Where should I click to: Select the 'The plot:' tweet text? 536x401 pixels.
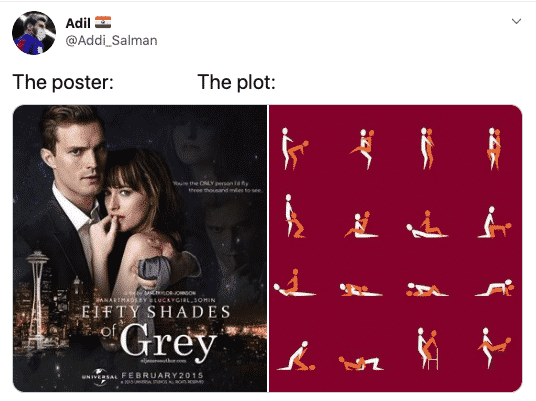point(237,82)
